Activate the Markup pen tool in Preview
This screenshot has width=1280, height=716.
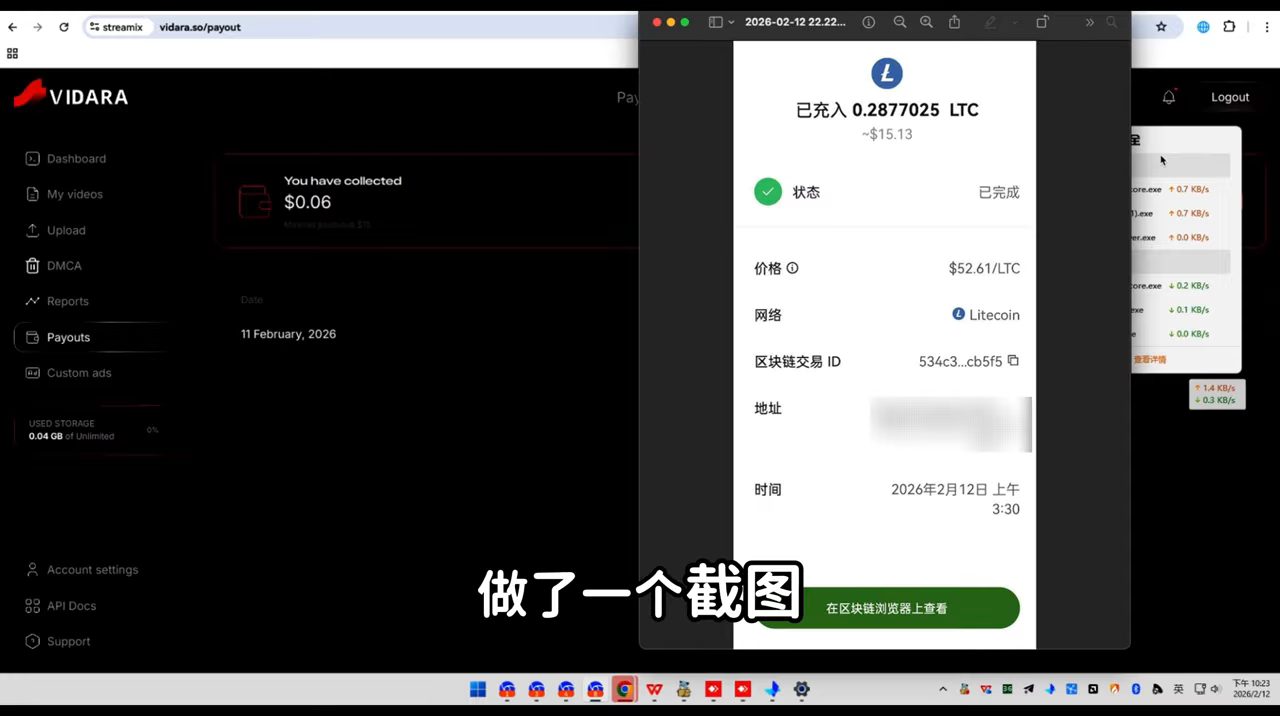990,22
